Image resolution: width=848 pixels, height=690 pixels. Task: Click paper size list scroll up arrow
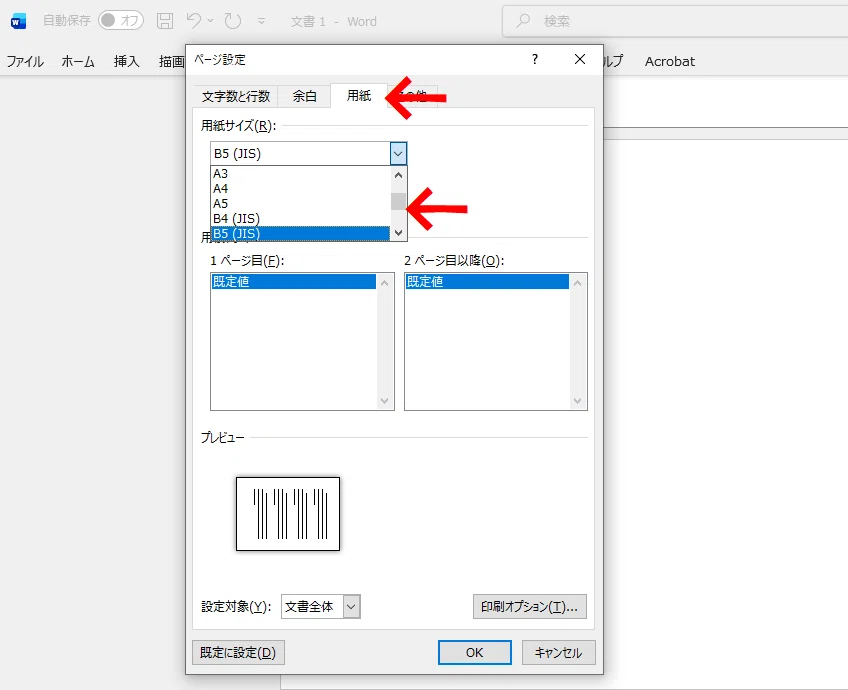399,175
